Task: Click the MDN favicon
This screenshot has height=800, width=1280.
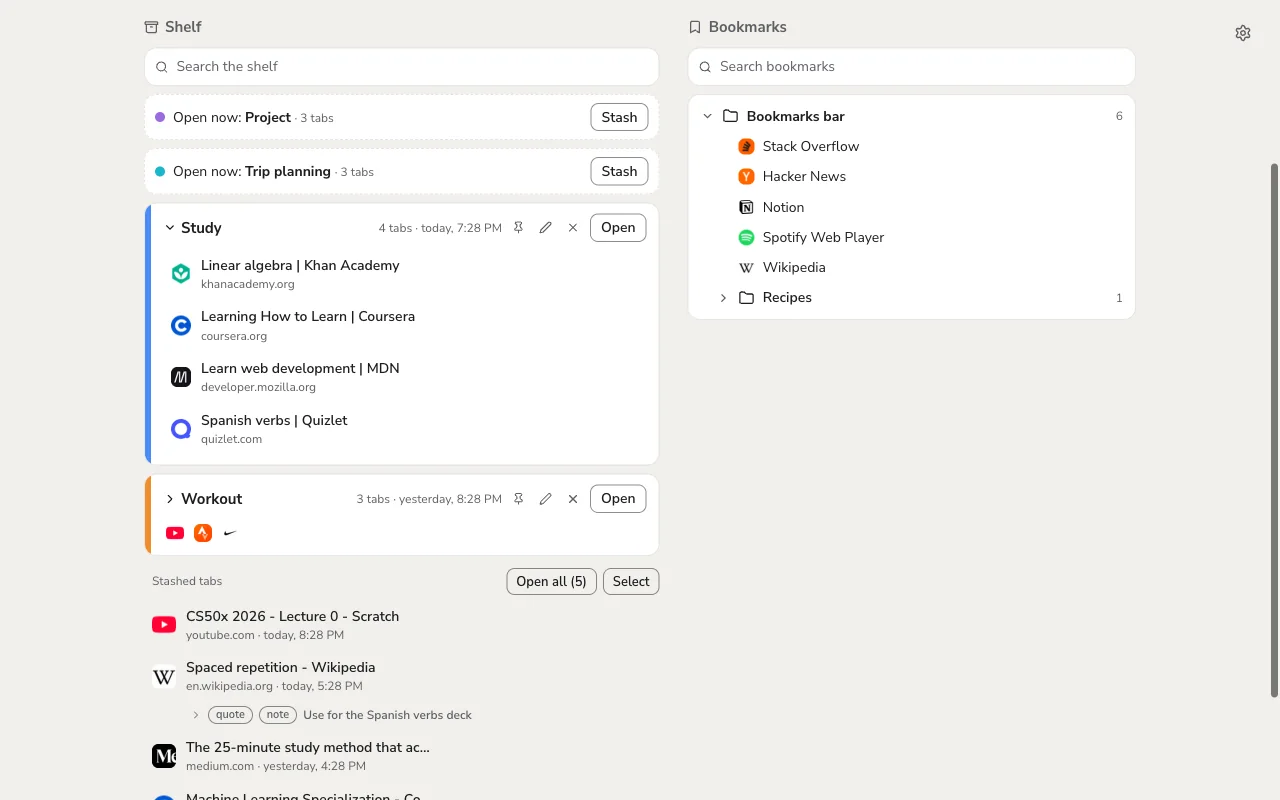Action: coord(181,377)
